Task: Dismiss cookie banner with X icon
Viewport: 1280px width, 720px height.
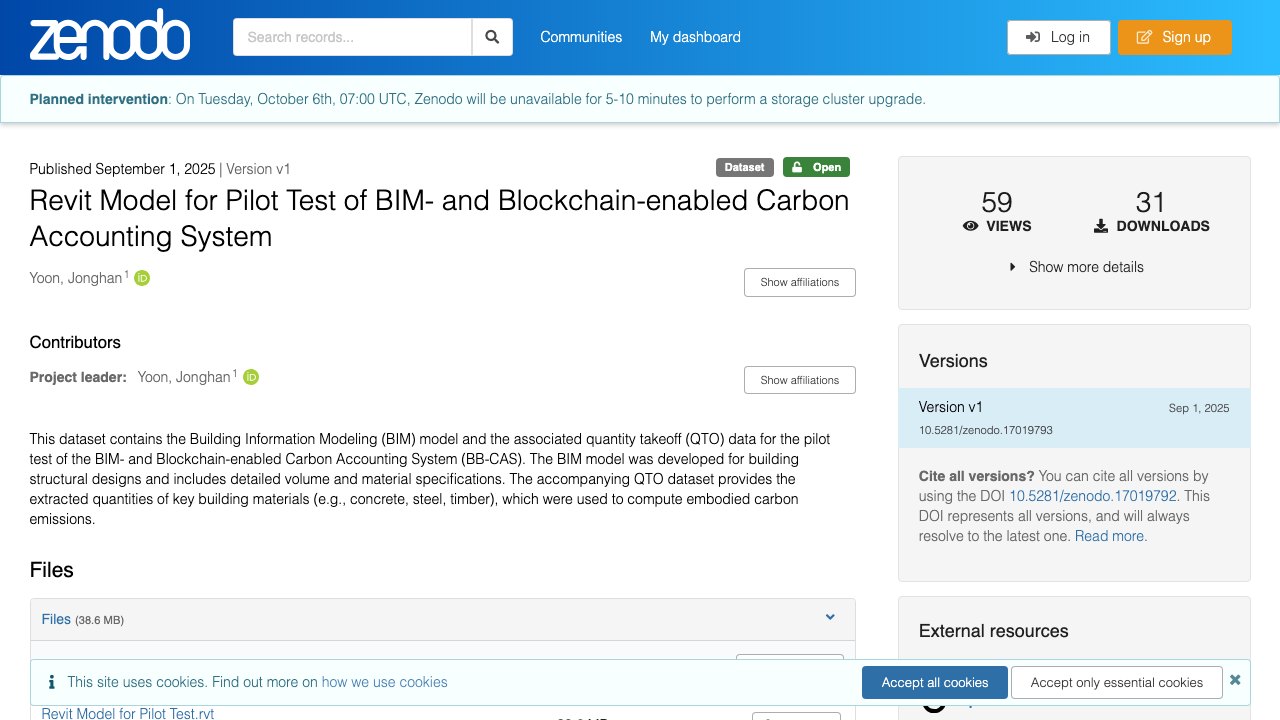Action: coord(1235,680)
